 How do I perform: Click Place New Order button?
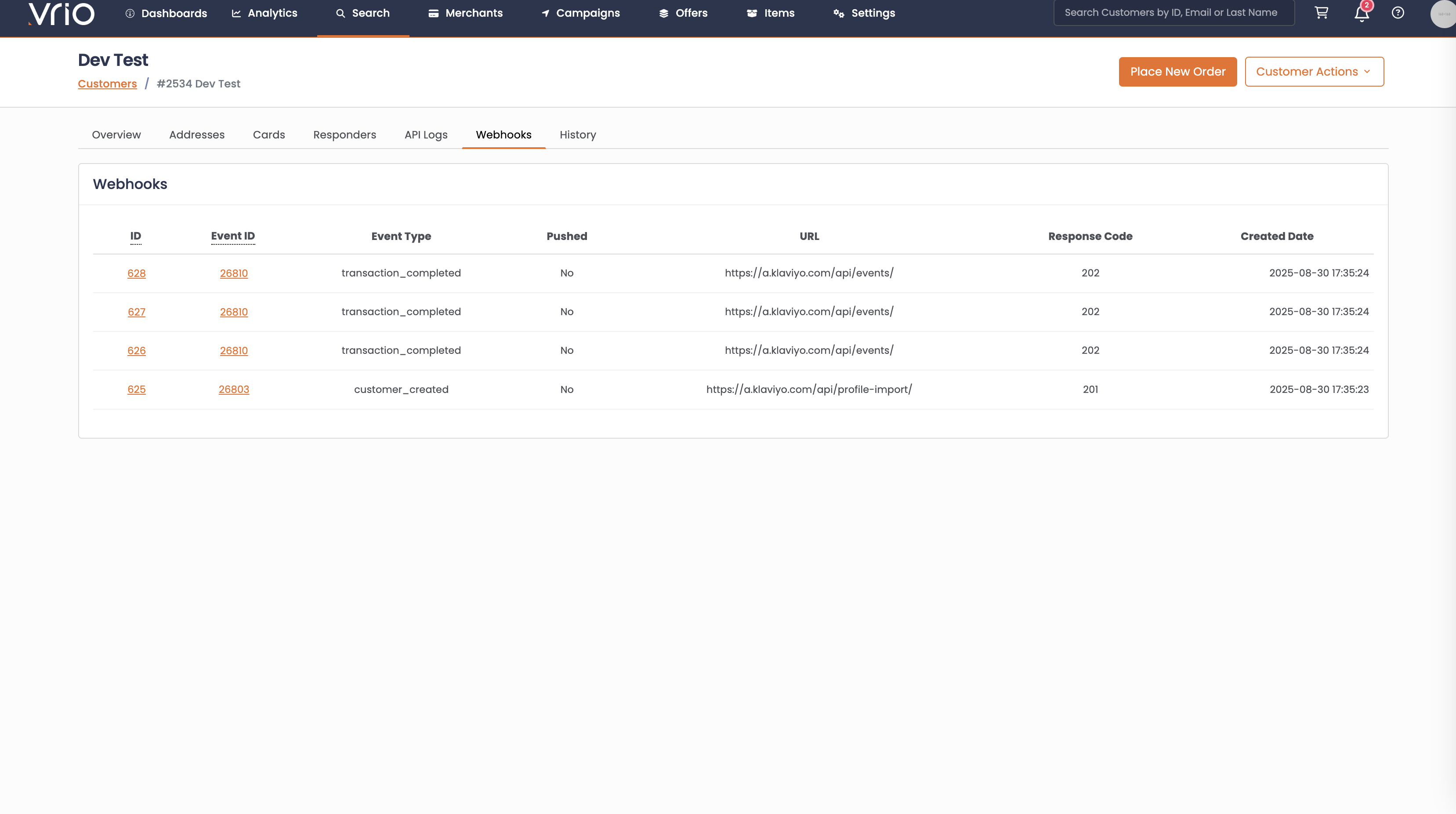pos(1178,72)
